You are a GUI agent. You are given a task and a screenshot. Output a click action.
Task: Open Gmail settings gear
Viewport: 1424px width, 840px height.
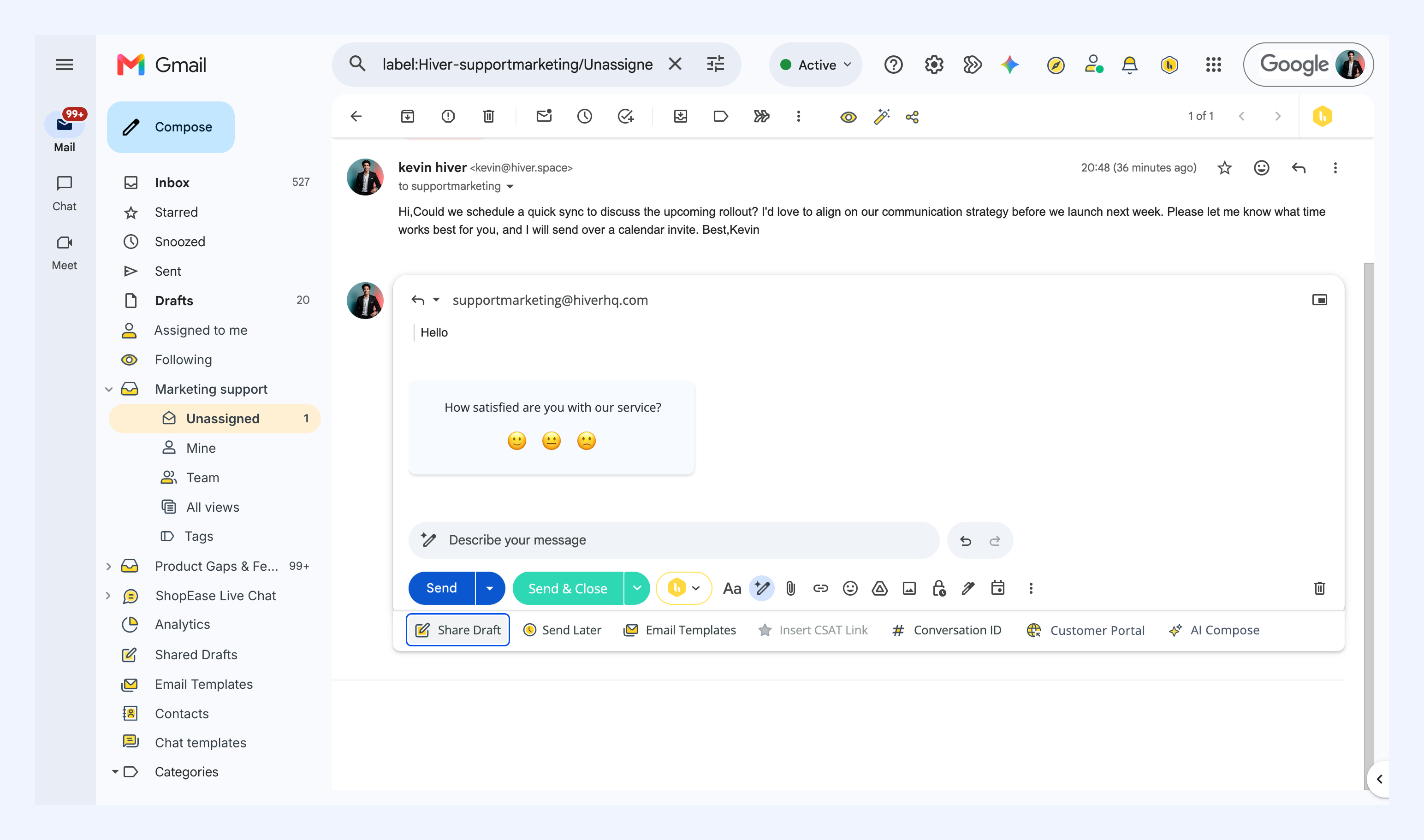click(x=934, y=65)
